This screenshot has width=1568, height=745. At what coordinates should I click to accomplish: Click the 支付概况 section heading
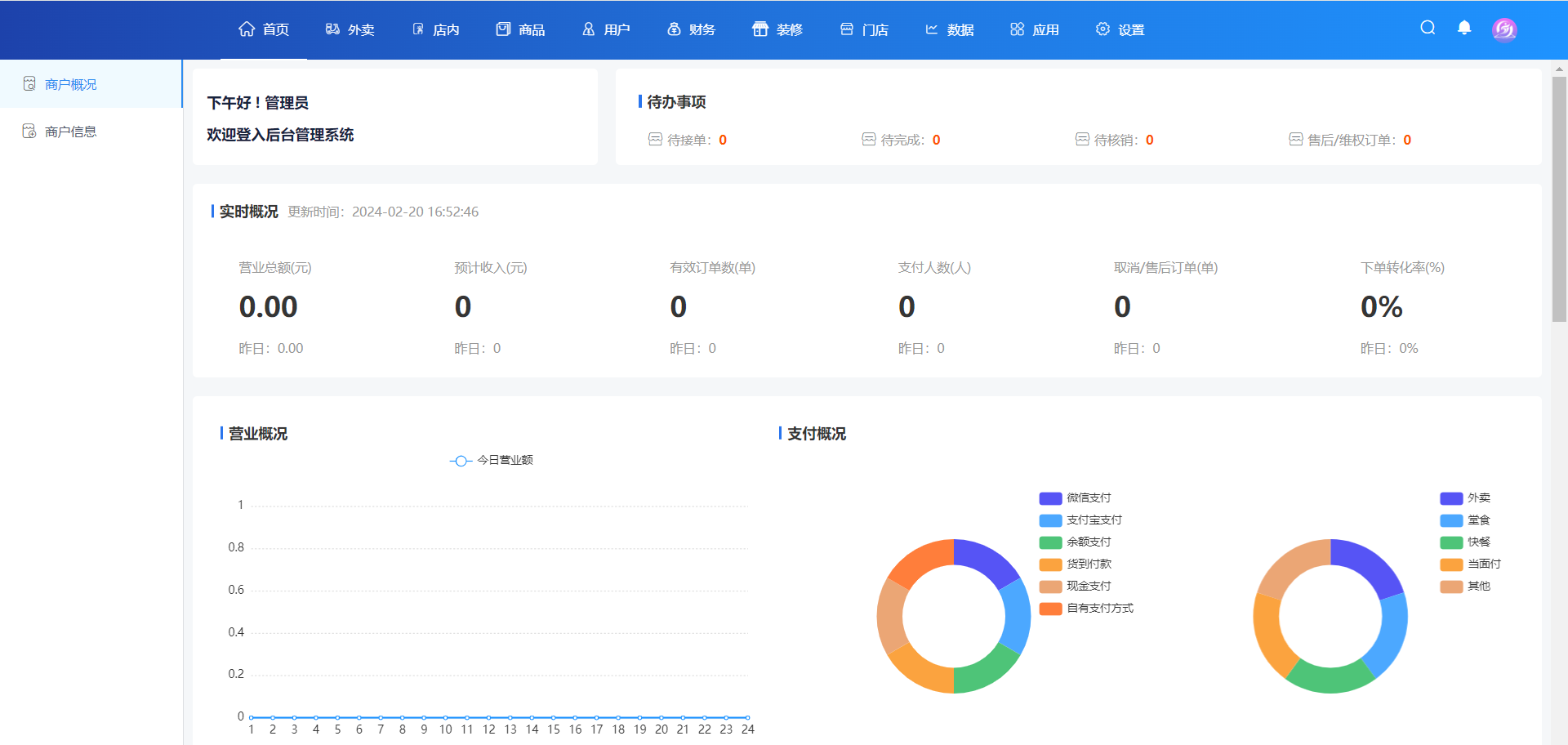pyautogui.click(x=817, y=434)
